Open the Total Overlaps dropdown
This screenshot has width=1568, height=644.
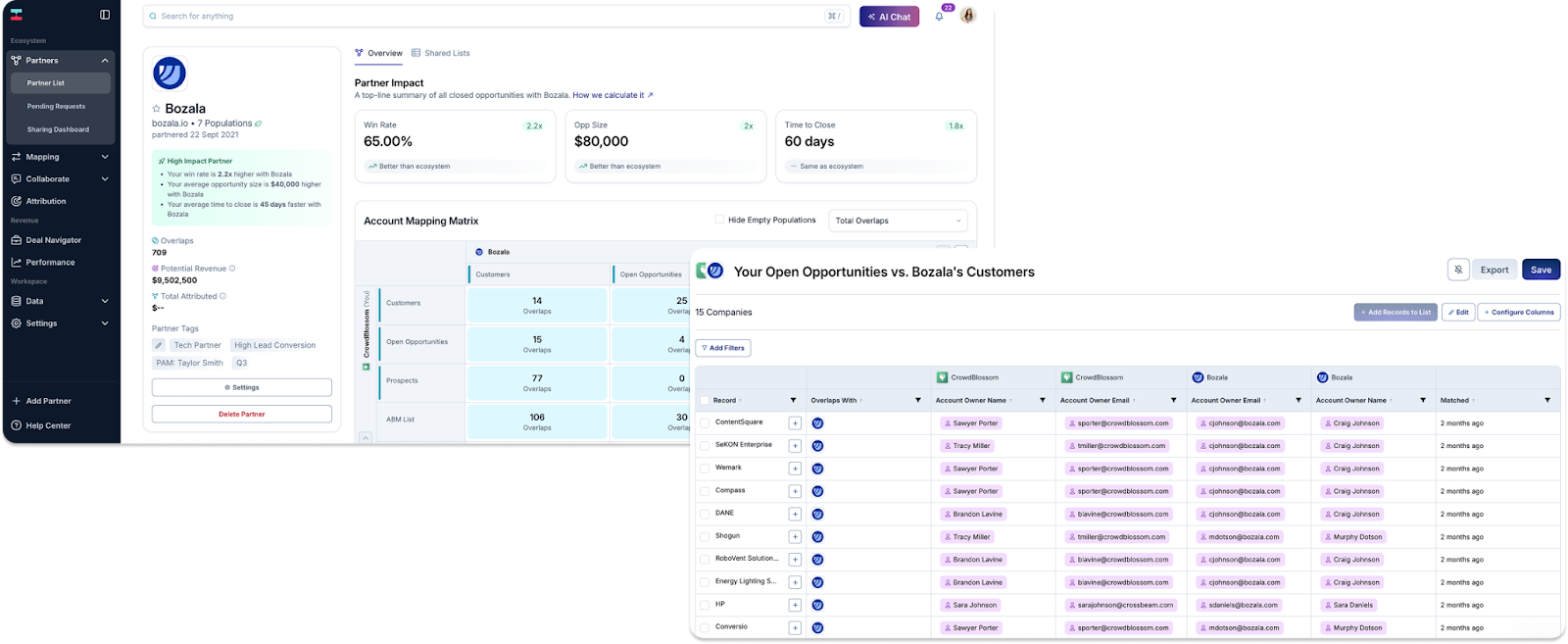click(x=898, y=221)
